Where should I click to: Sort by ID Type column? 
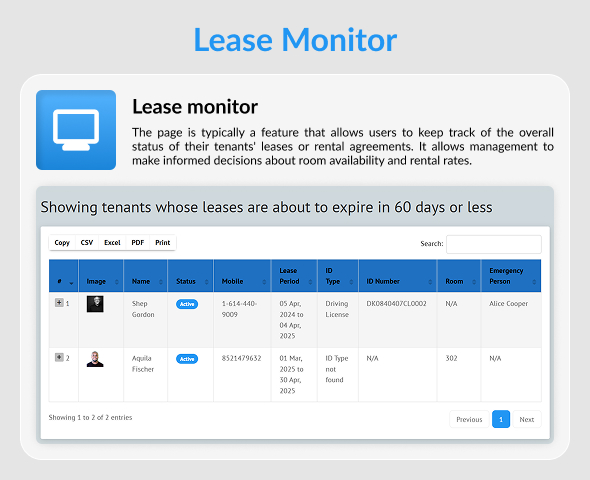[x=338, y=276]
